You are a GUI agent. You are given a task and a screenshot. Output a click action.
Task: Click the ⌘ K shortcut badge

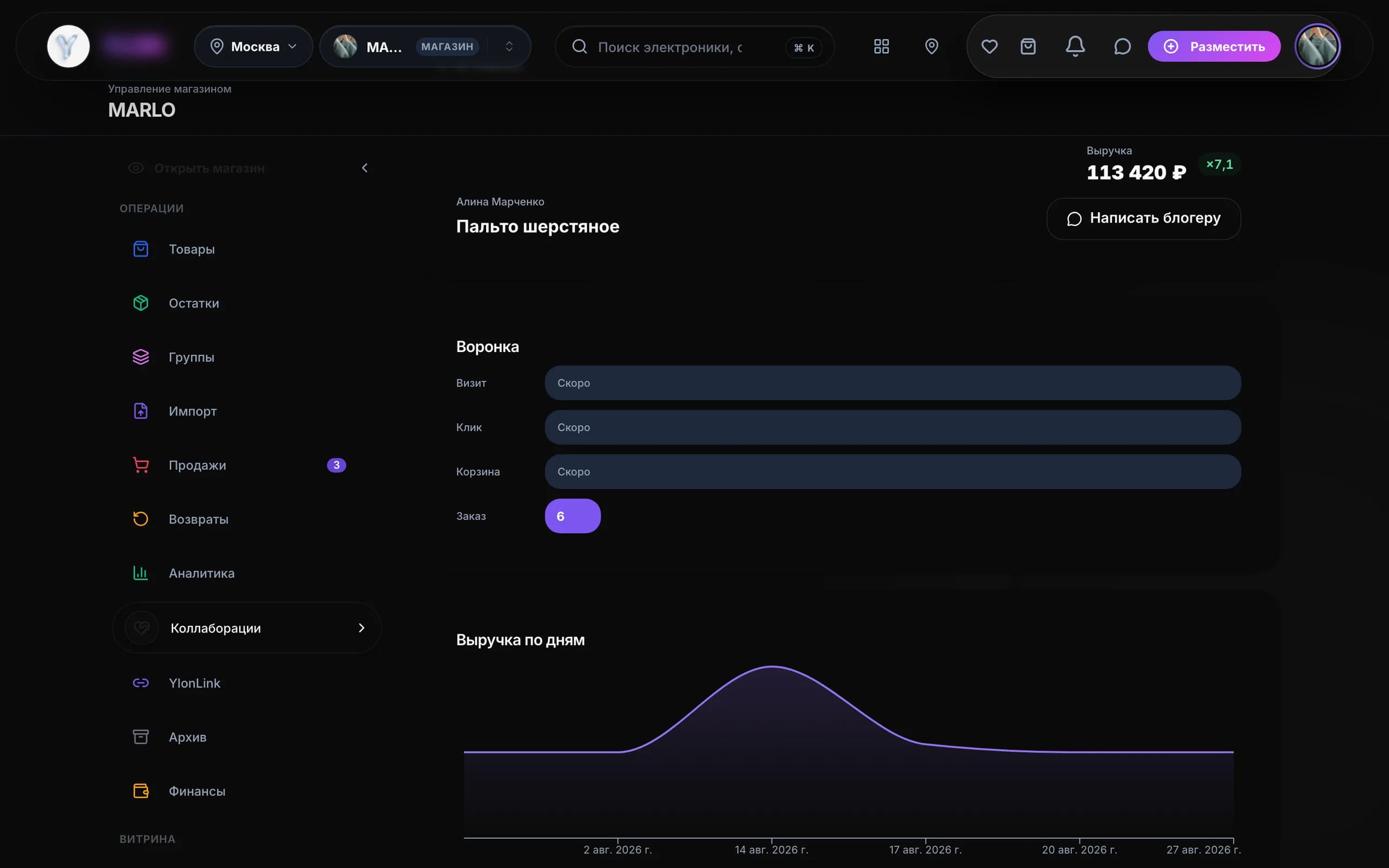pyautogui.click(x=804, y=48)
